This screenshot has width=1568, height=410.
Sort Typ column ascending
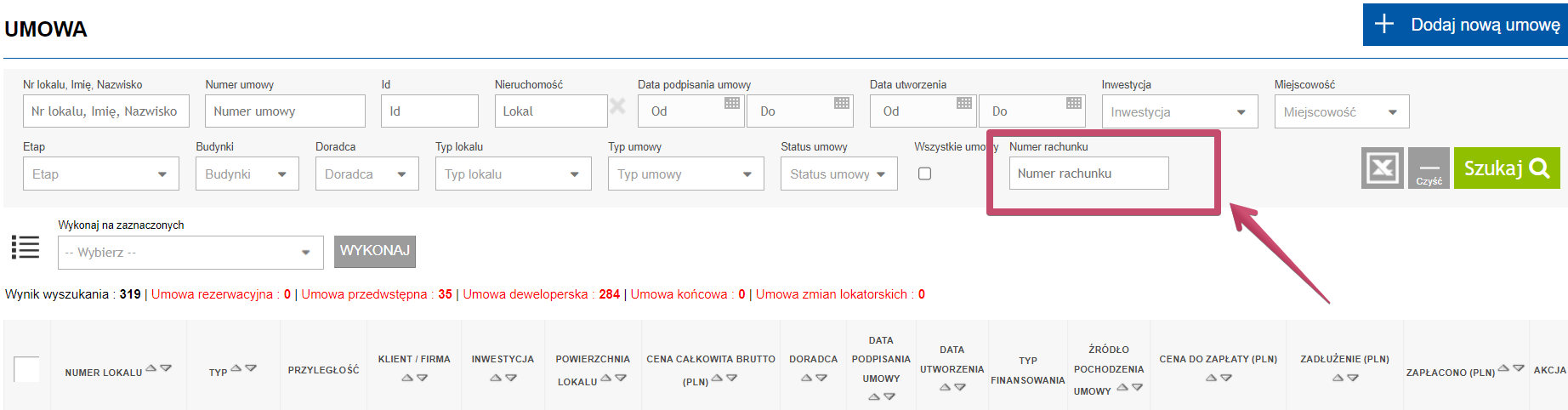pos(236,368)
